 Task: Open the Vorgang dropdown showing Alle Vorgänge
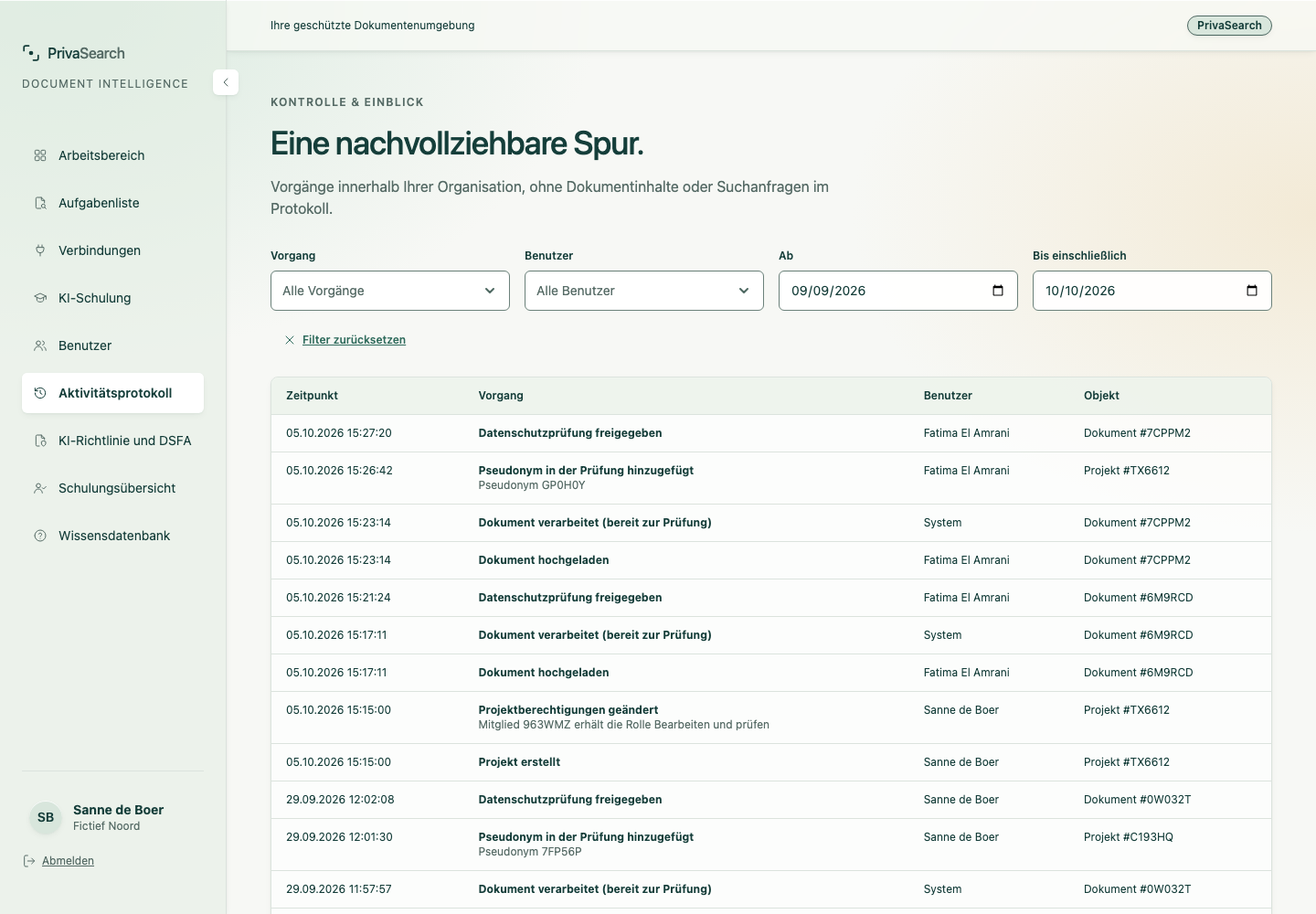click(390, 291)
